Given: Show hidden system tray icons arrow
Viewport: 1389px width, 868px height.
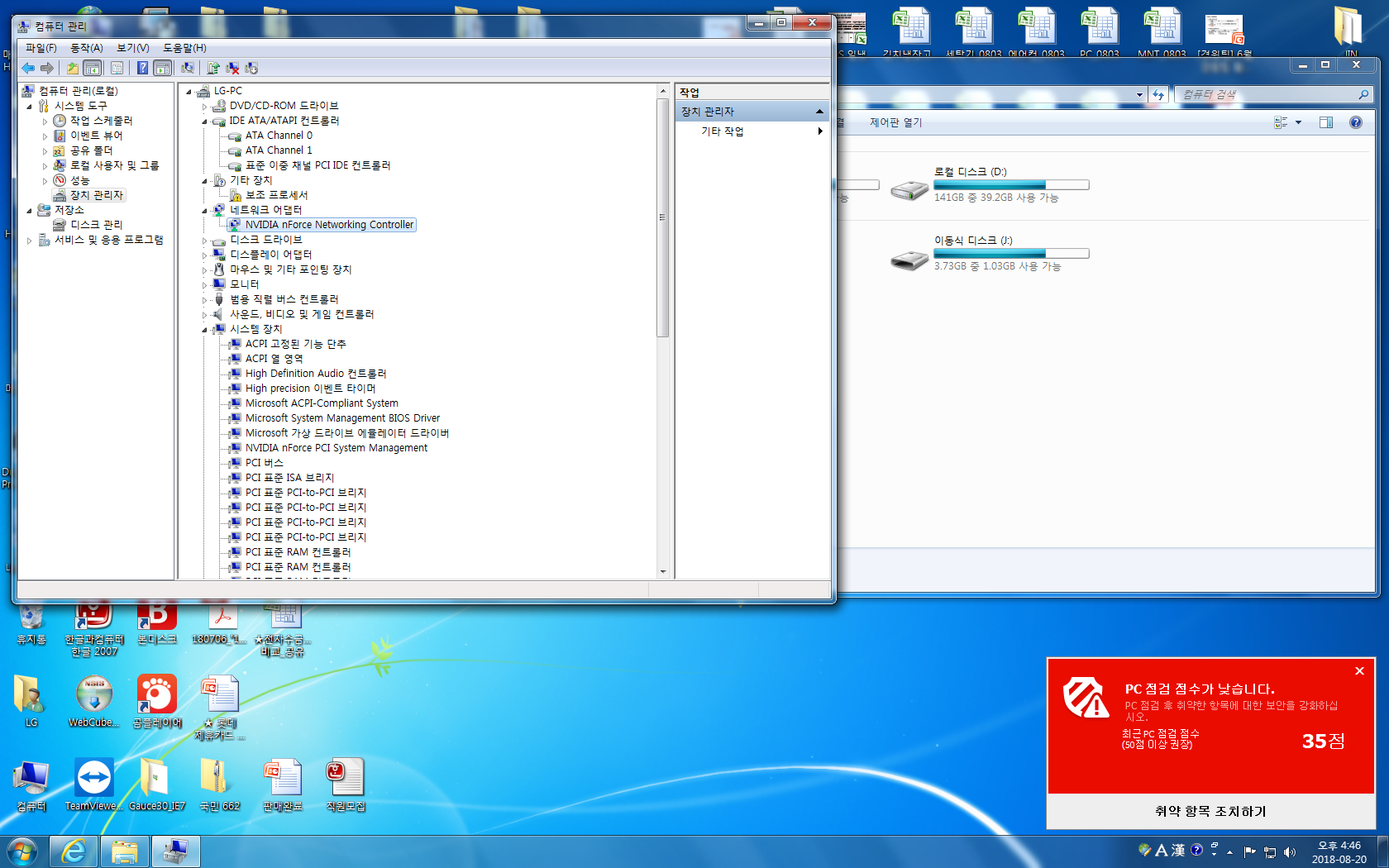Looking at the screenshot, I should [x=1230, y=852].
